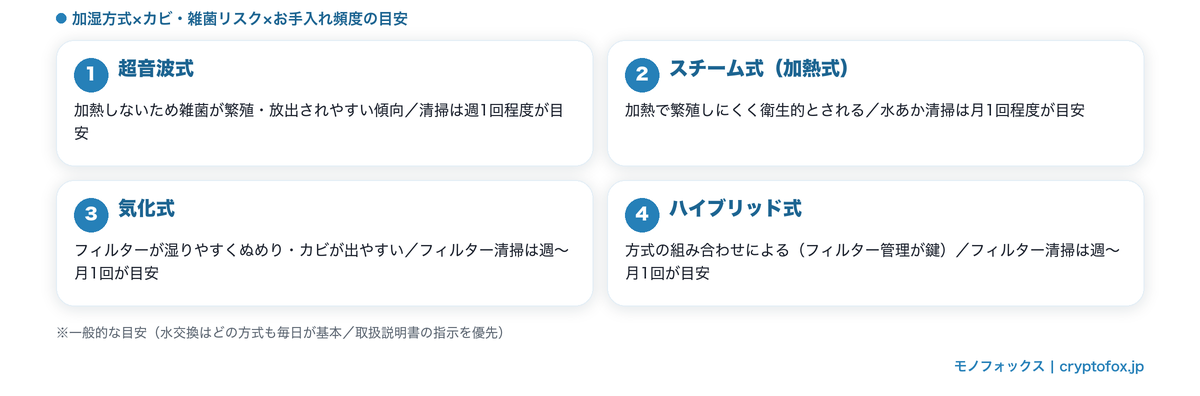Screen dimensions: 1200x396
Task: Click the number 4 circle badge
Action: pos(642,214)
